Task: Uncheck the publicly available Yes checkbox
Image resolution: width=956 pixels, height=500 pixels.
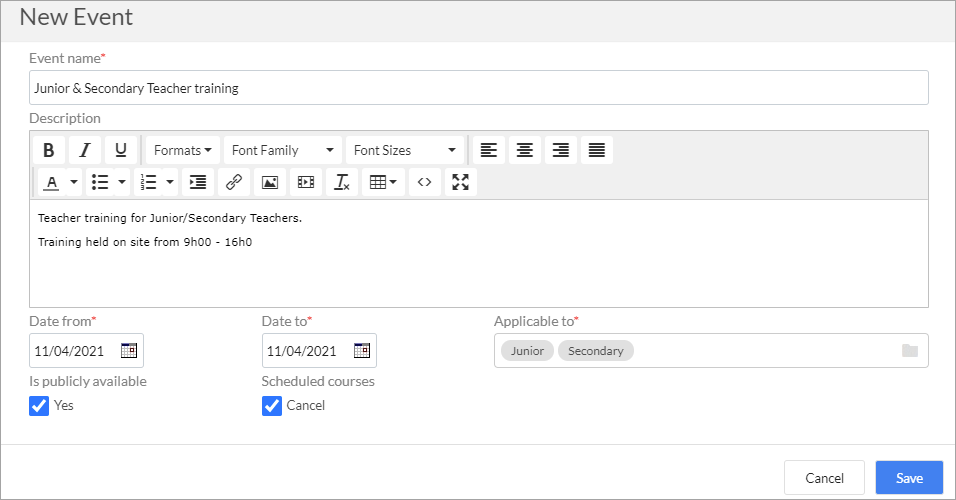Action: (39, 405)
